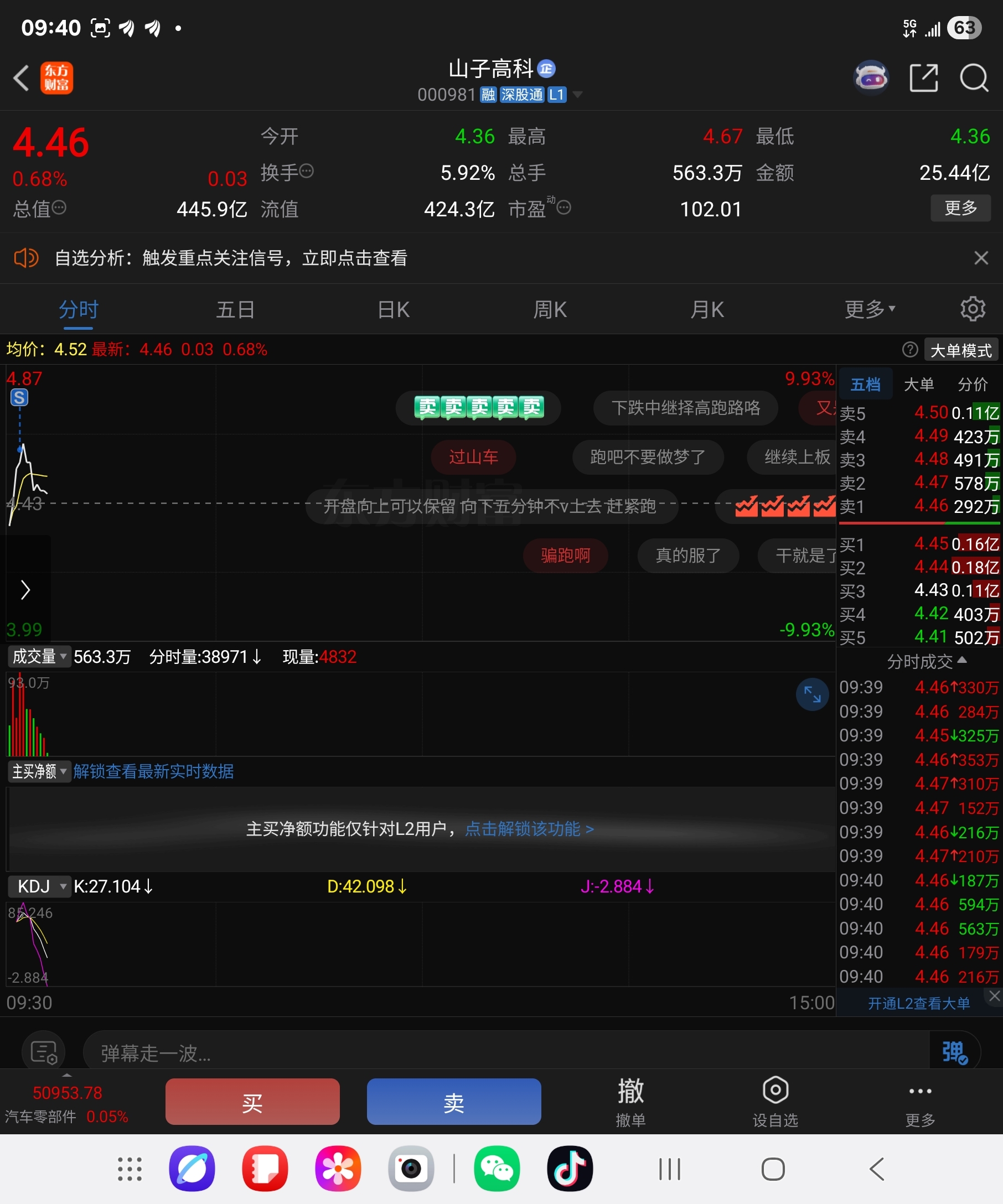The image size is (1003, 1204).
Task: Tap 解锁查看最新实时数据 link
Action: [153, 771]
